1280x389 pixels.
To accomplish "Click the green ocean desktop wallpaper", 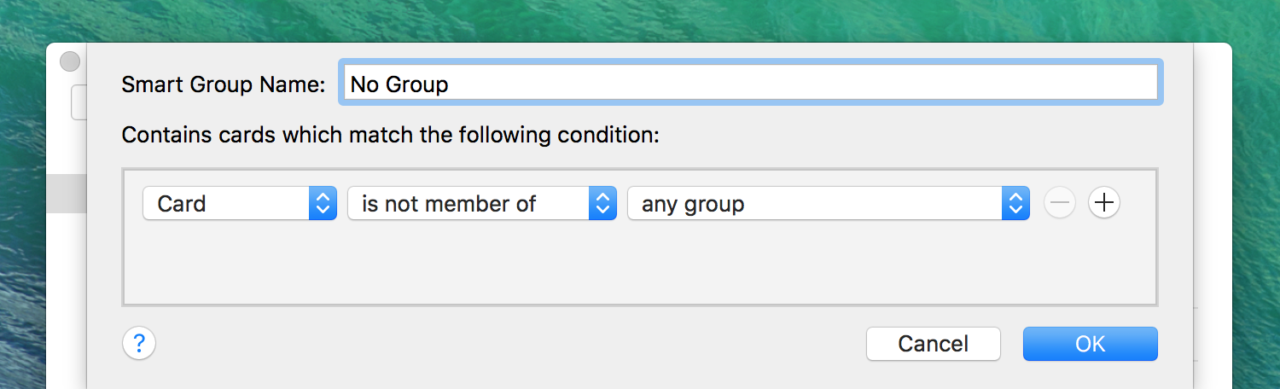I will tap(640, 20).
